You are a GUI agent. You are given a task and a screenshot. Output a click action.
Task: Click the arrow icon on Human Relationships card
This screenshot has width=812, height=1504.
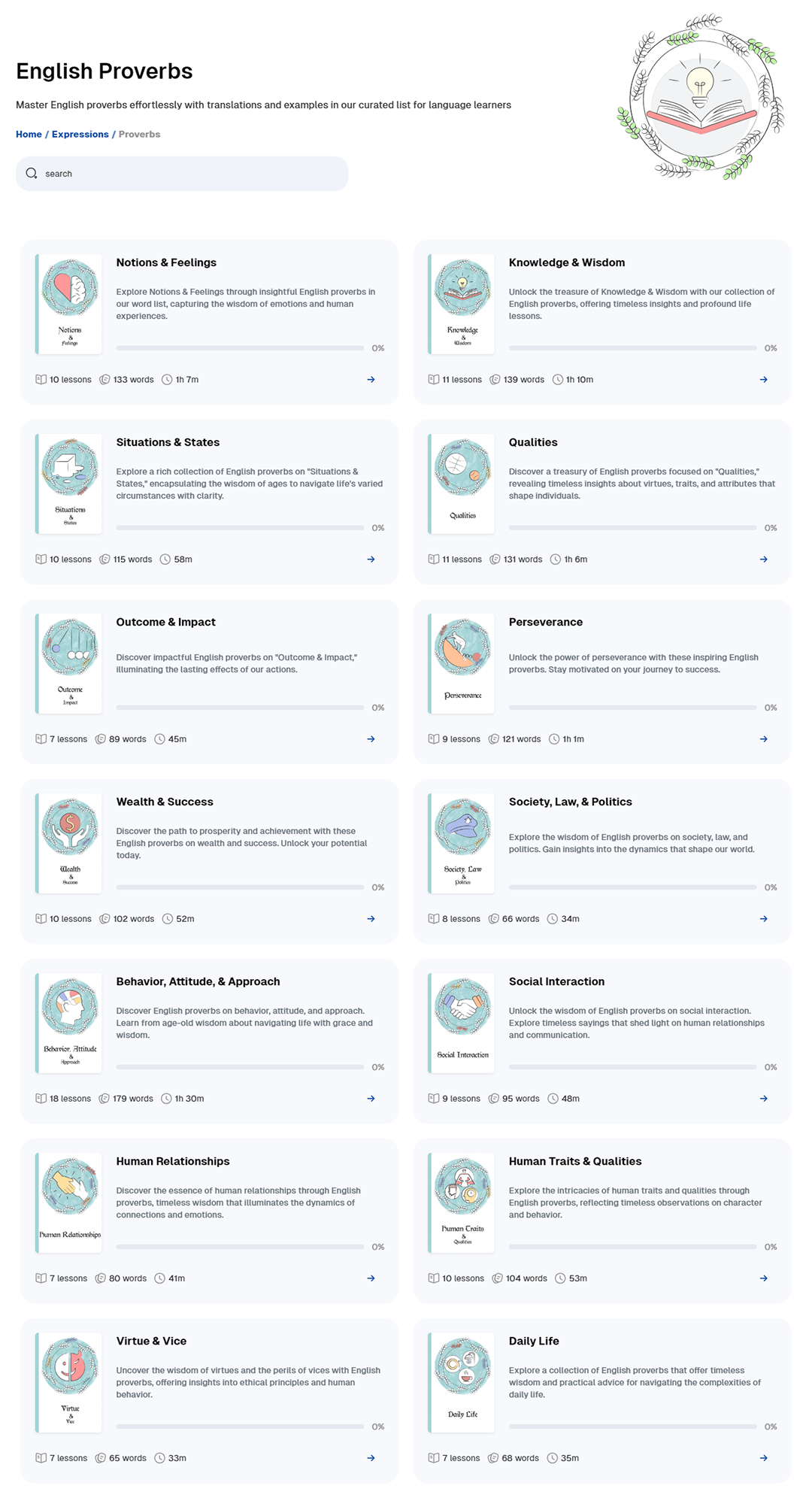[x=371, y=1278]
